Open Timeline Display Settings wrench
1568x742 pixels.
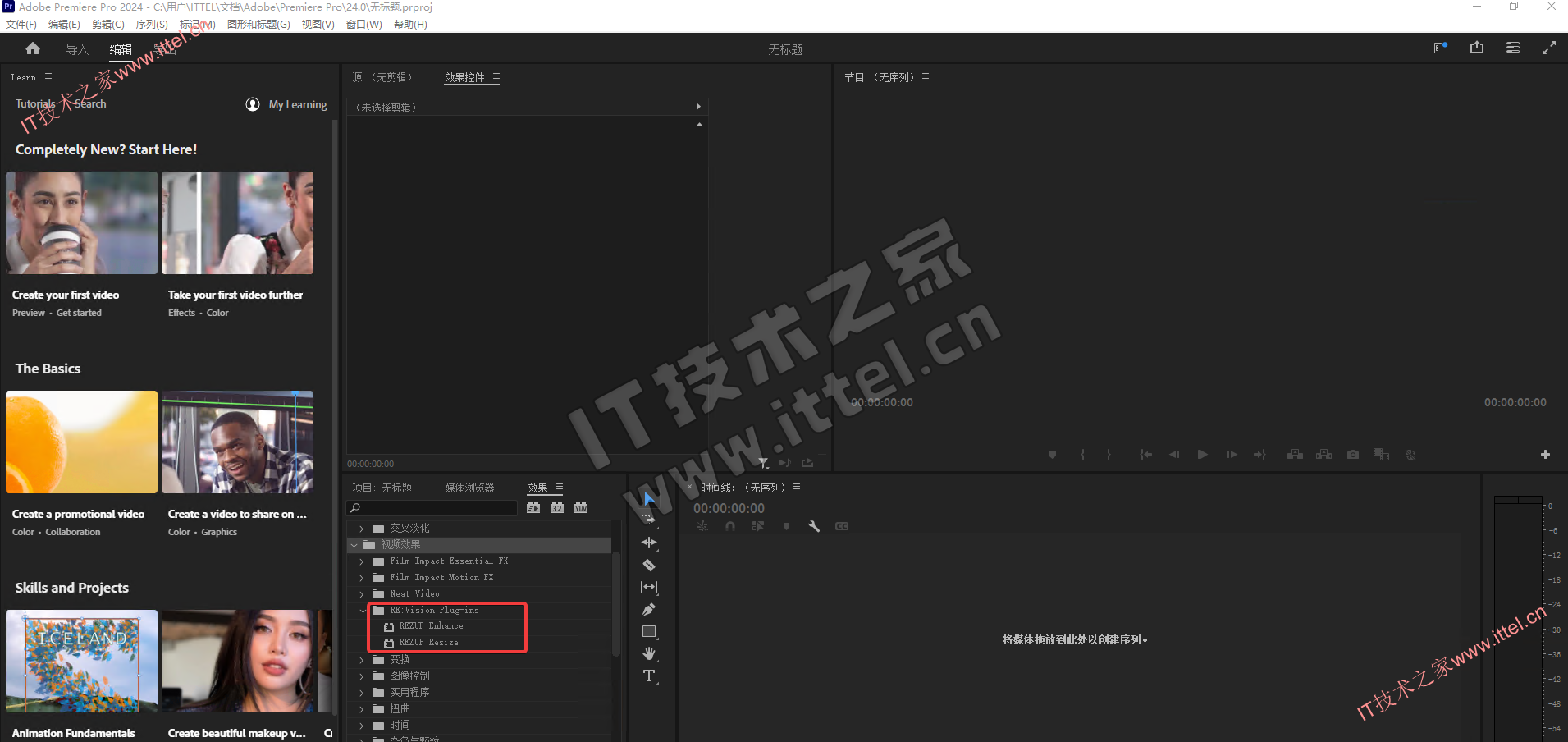click(x=814, y=526)
